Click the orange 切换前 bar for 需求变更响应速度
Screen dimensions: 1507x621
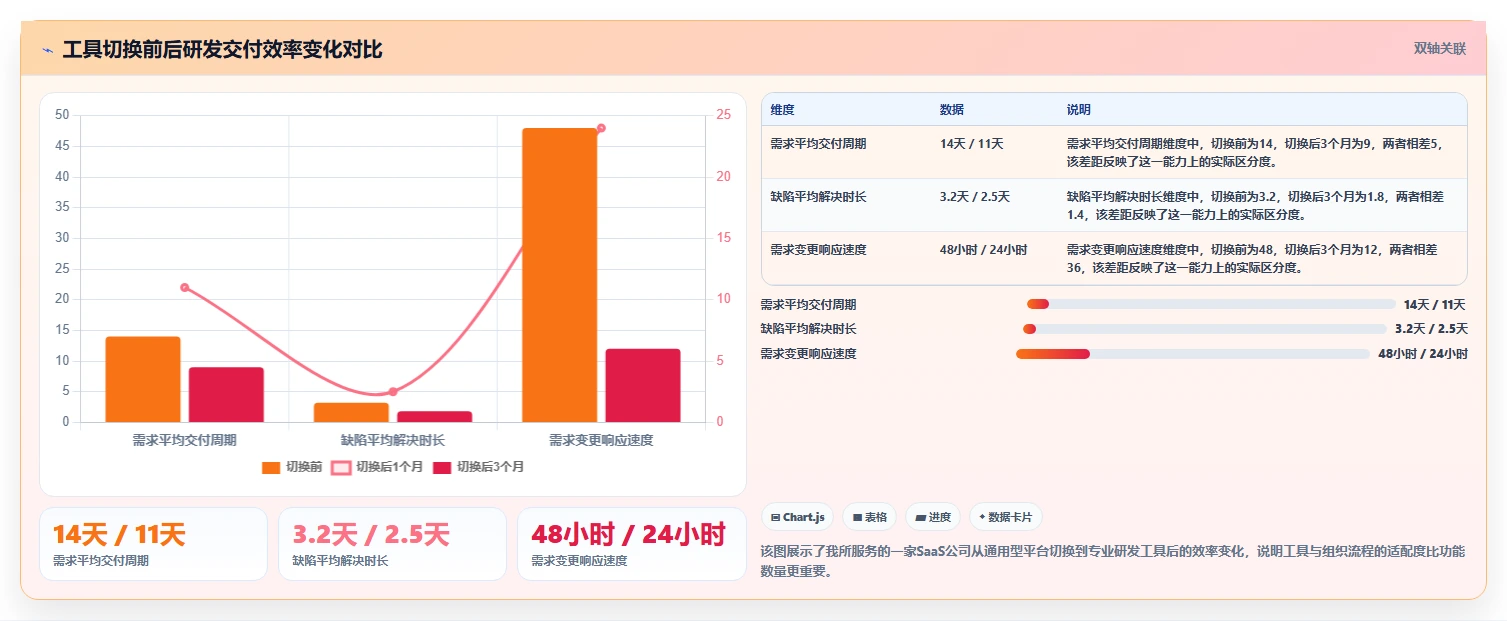(559, 275)
